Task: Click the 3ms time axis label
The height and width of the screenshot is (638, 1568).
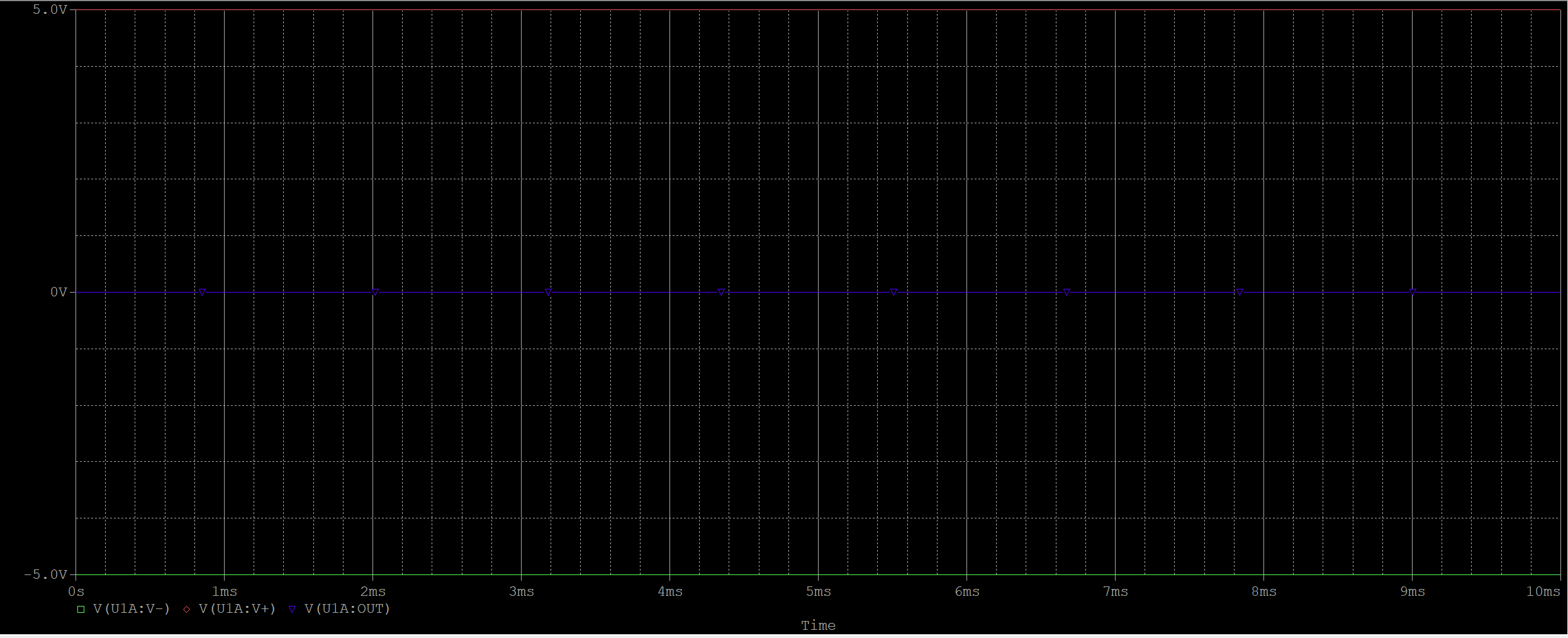Action: coord(522,591)
